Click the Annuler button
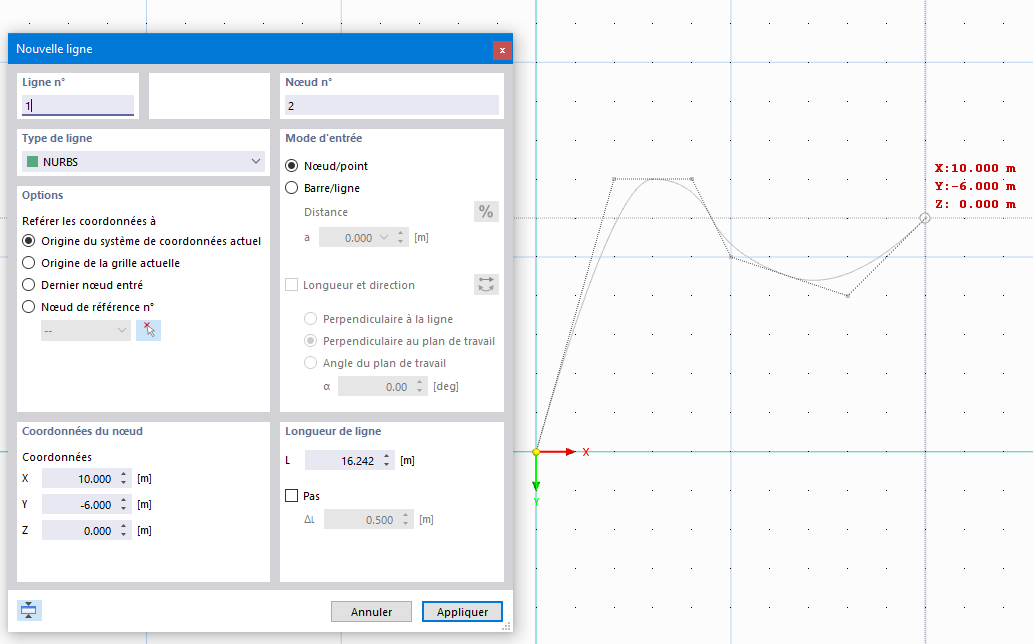 (x=371, y=611)
